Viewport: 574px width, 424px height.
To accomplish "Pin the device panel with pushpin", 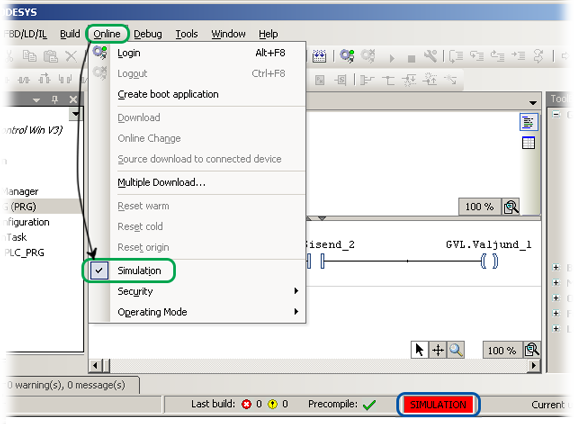I will coord(55,99).
